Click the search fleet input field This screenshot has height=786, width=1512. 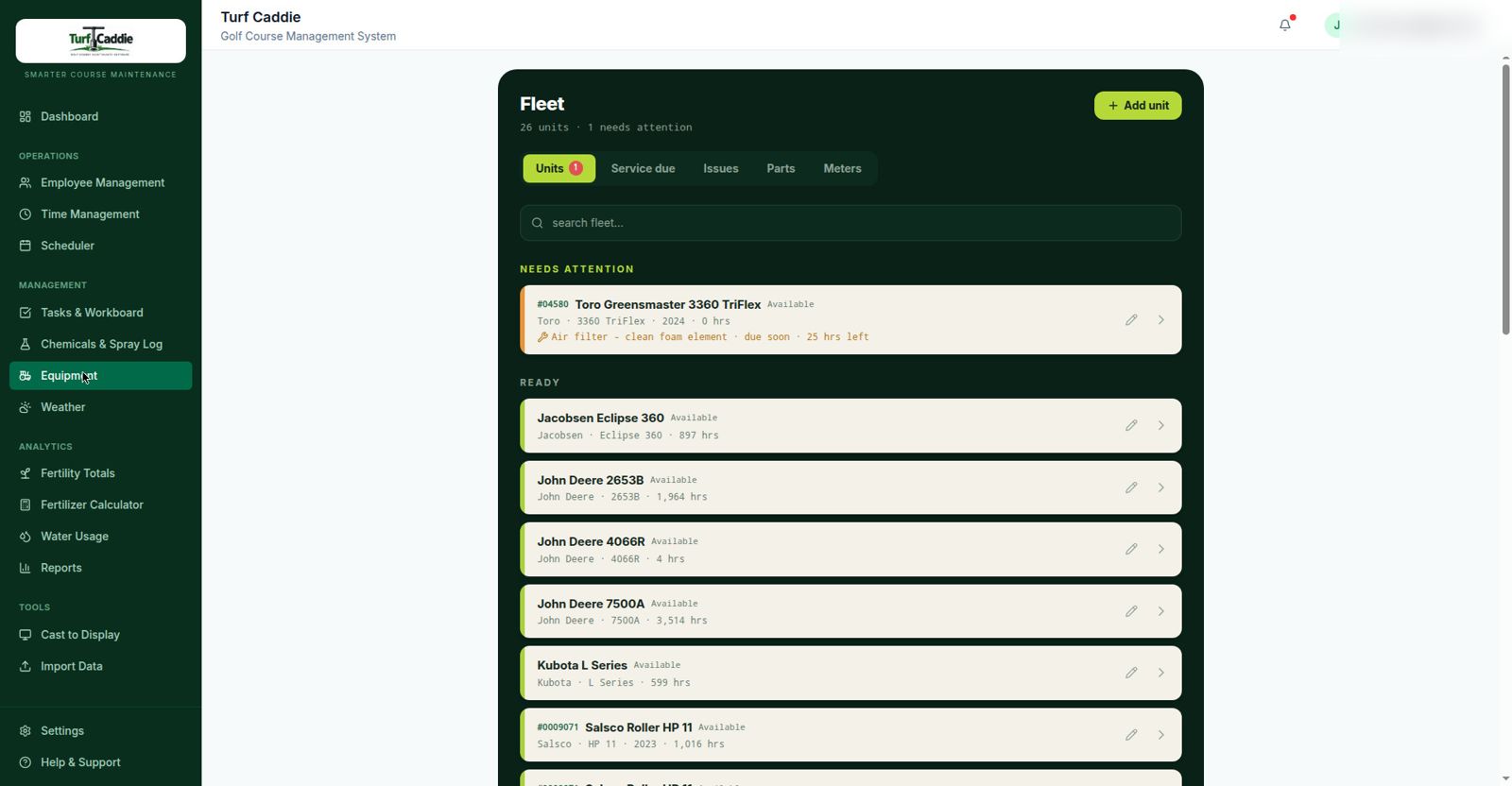click(x=850, y=223)
